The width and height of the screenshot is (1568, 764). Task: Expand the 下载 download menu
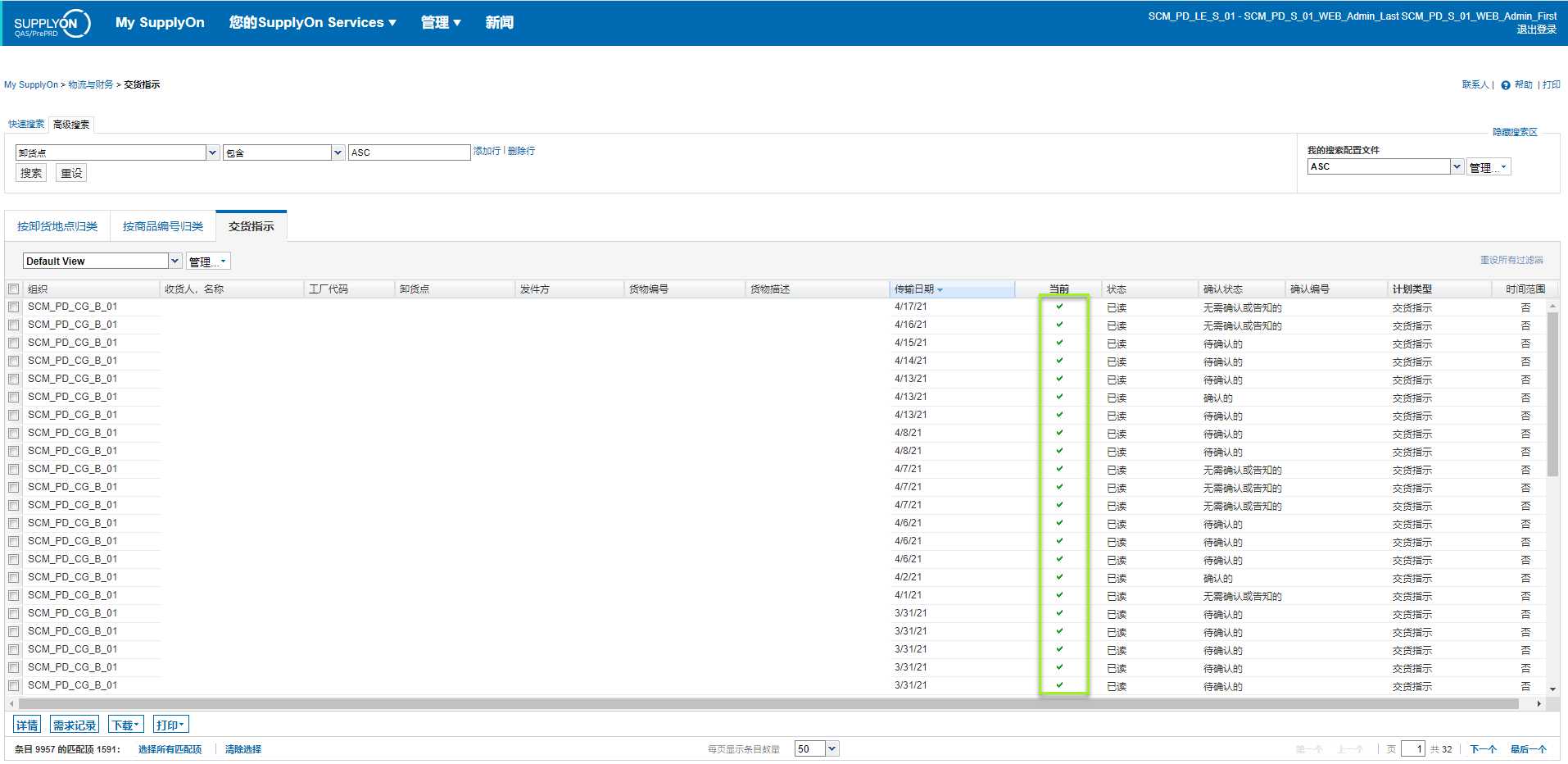pos(126,725)
